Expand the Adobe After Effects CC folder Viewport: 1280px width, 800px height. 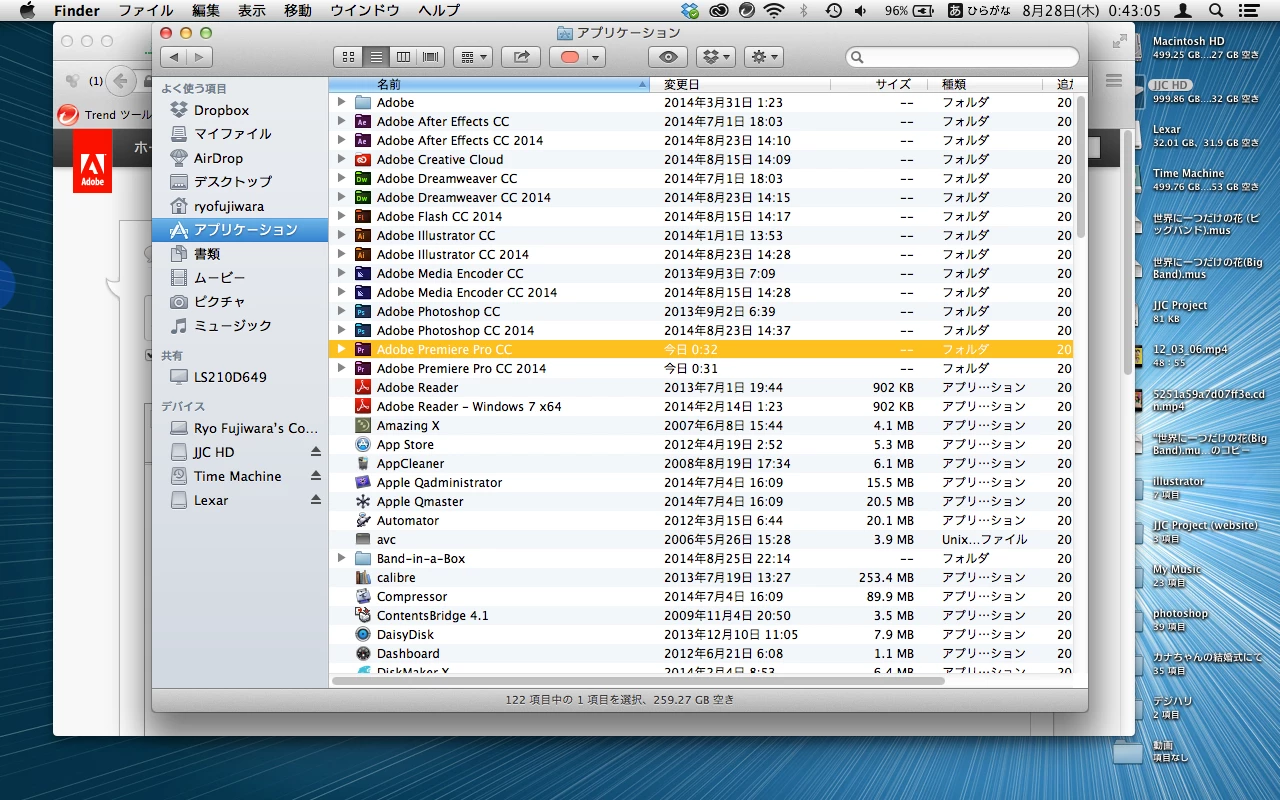341,122
